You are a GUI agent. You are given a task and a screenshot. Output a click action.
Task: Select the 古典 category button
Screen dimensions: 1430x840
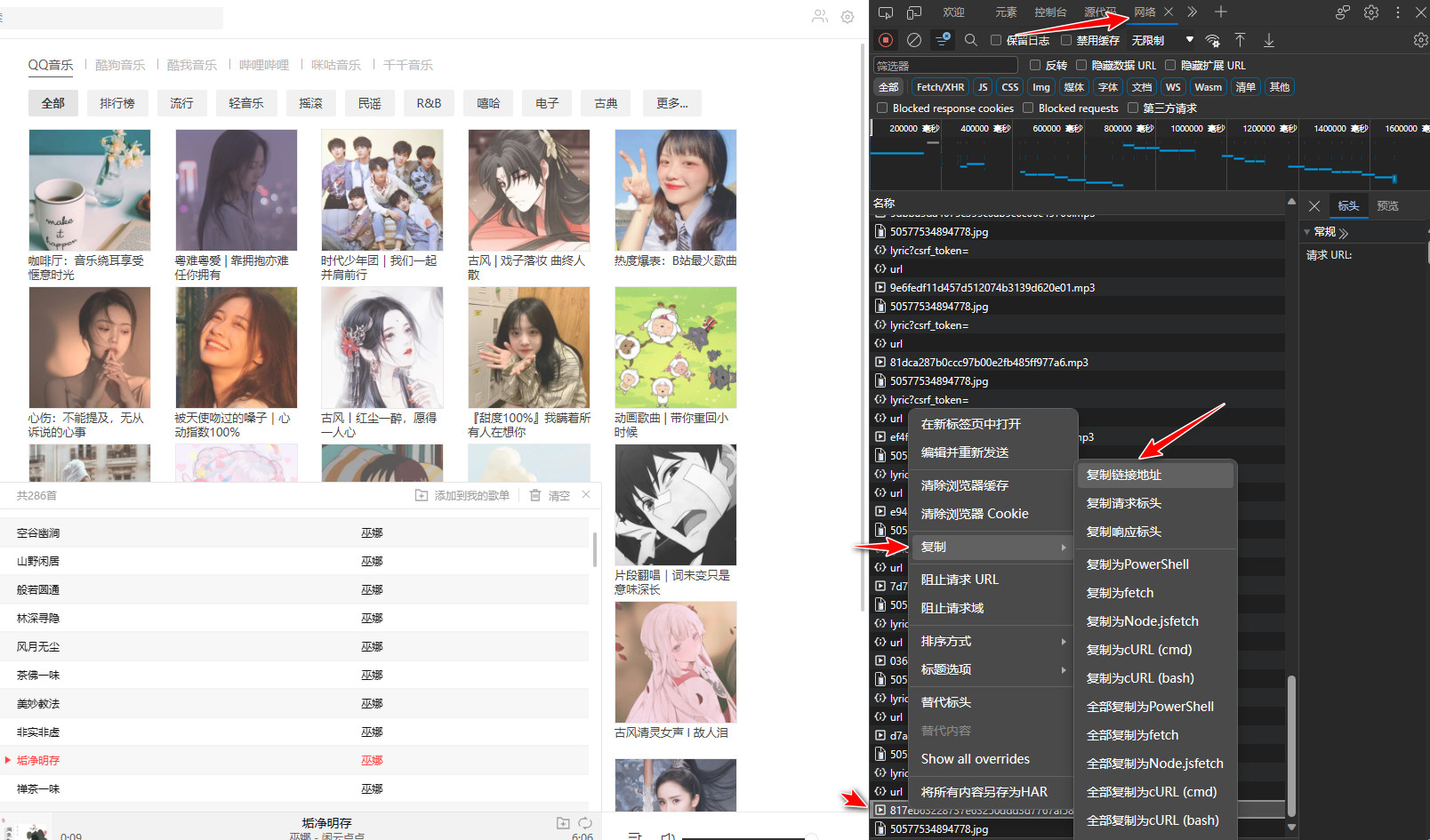(606, 103)
